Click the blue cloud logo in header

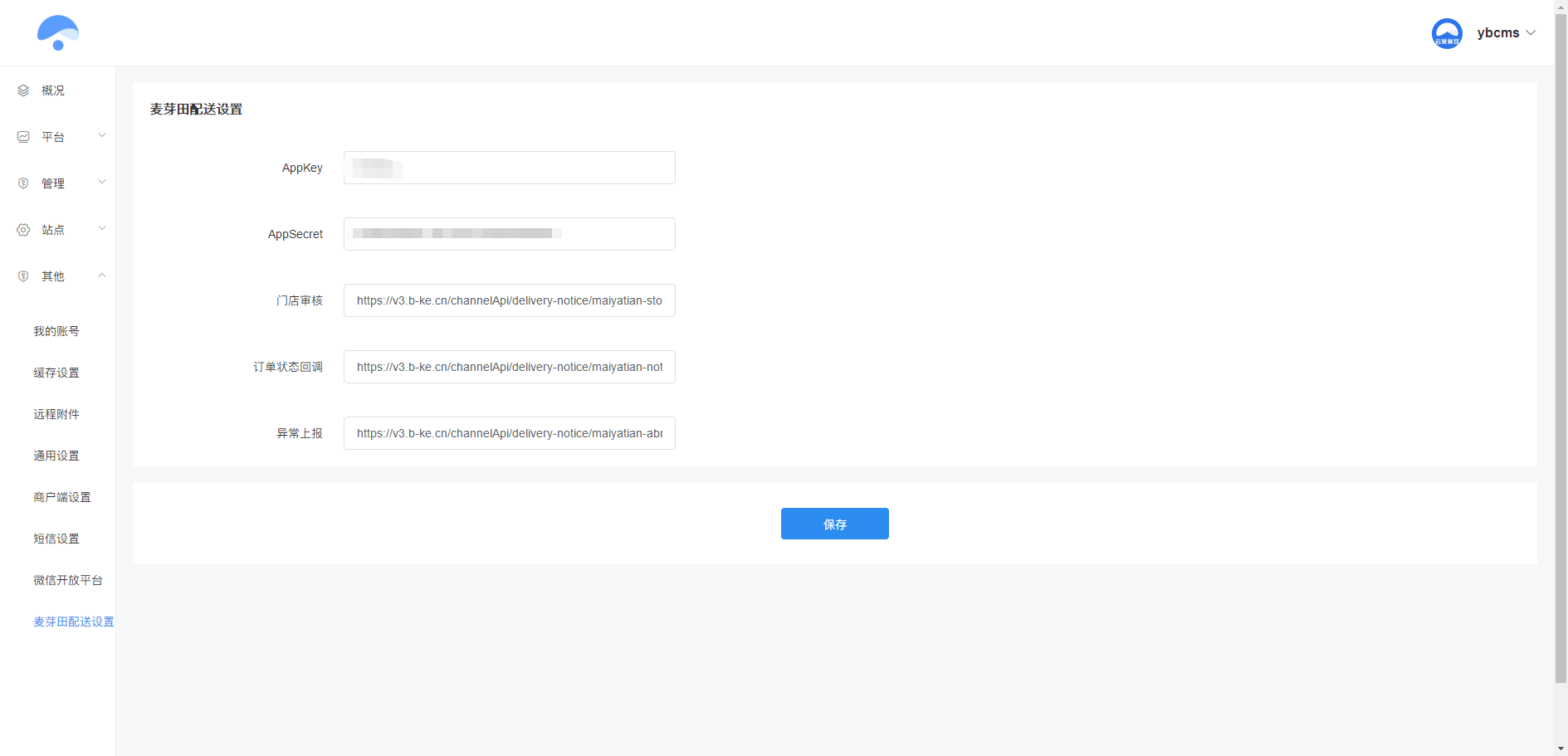[x=58, y=33]
